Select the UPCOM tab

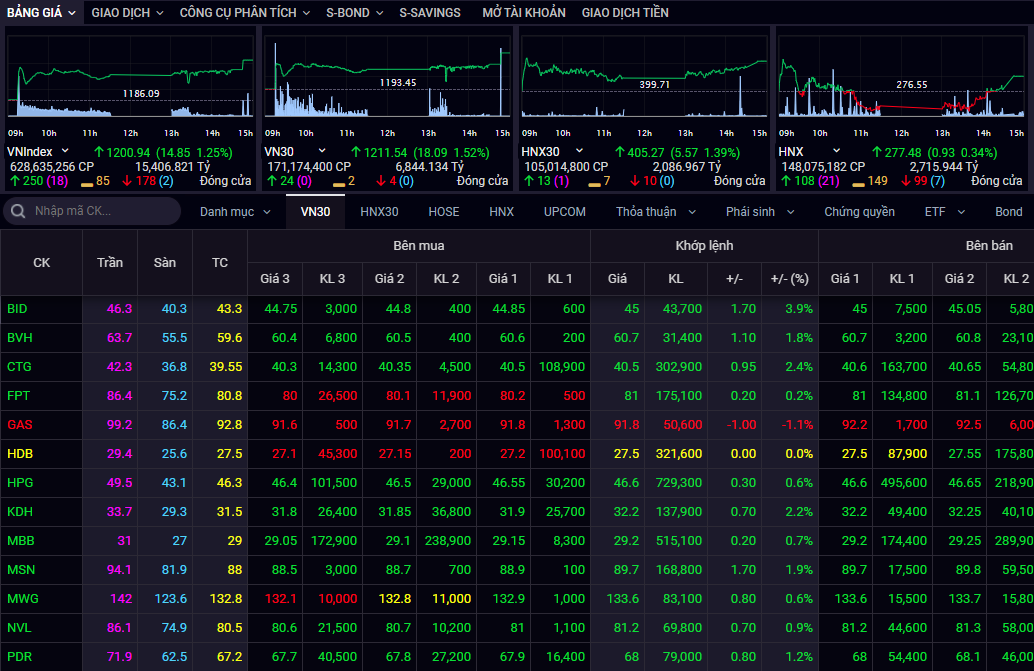tap(565, 212)
